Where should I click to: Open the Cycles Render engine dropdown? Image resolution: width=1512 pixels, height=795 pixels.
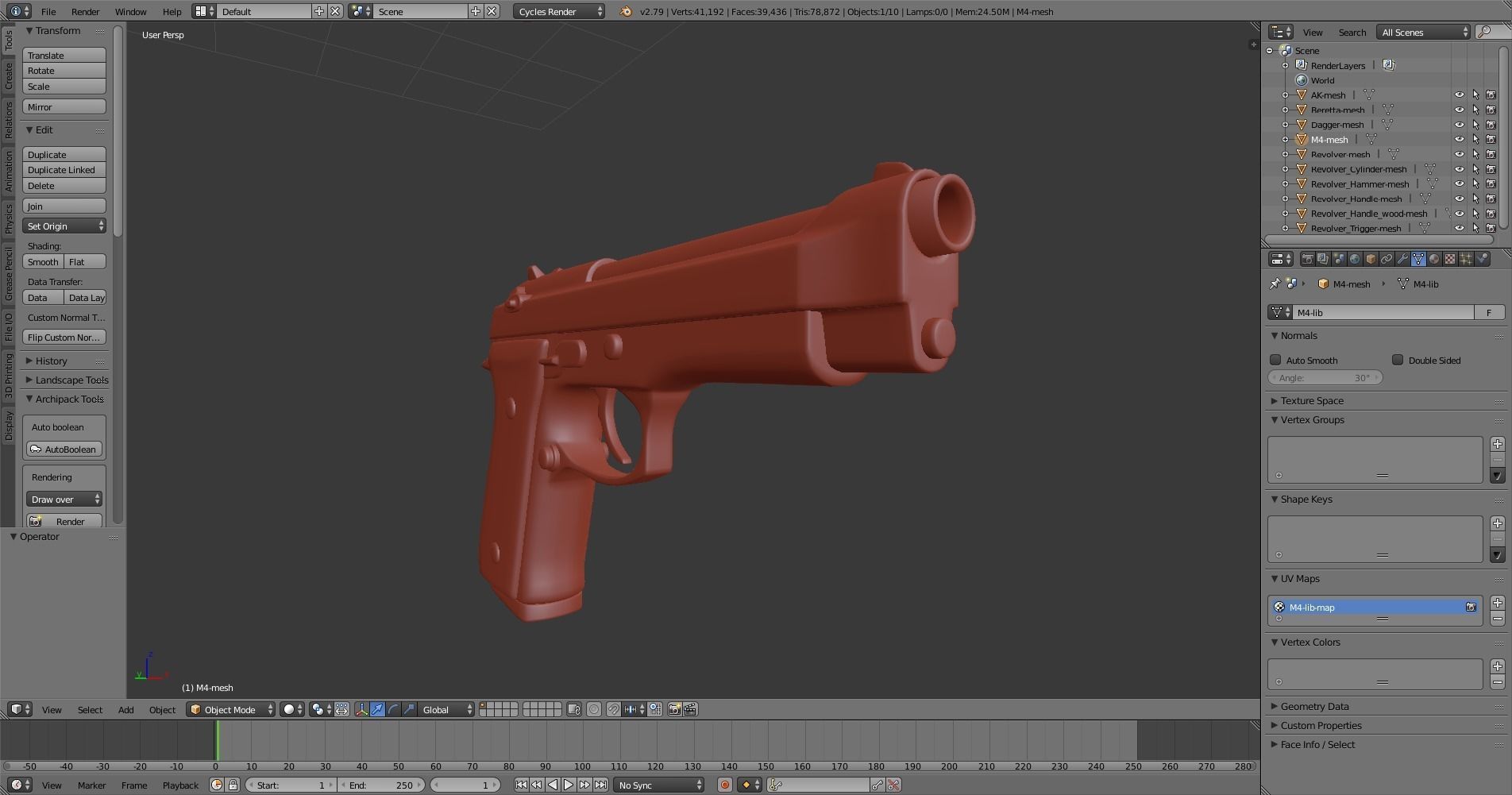click(x=559, y=11)
